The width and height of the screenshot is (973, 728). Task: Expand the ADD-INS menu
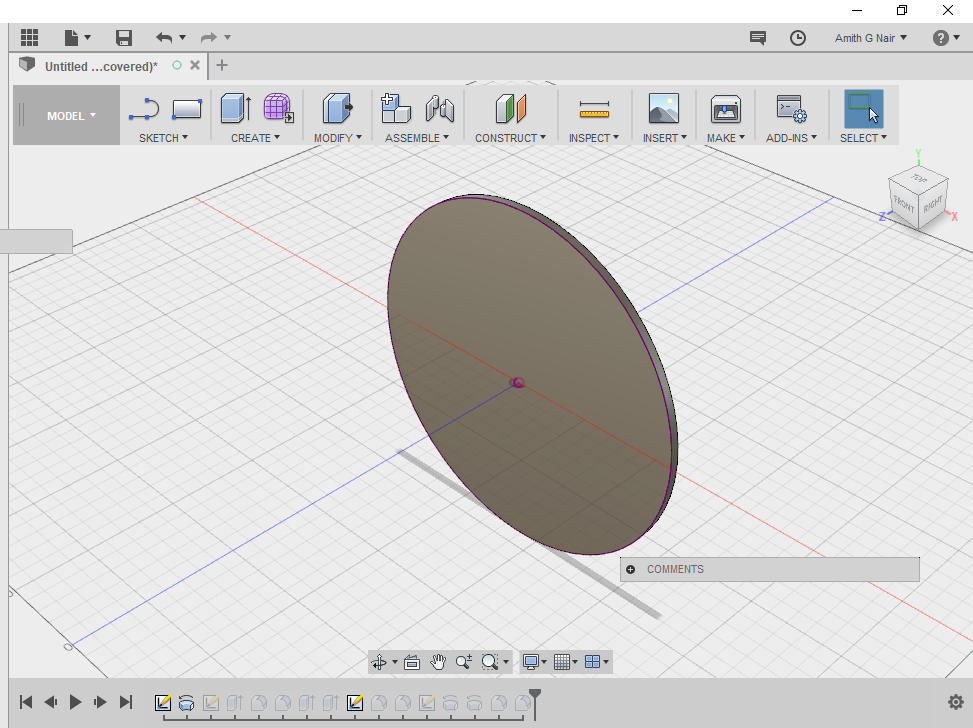(791, 138)
